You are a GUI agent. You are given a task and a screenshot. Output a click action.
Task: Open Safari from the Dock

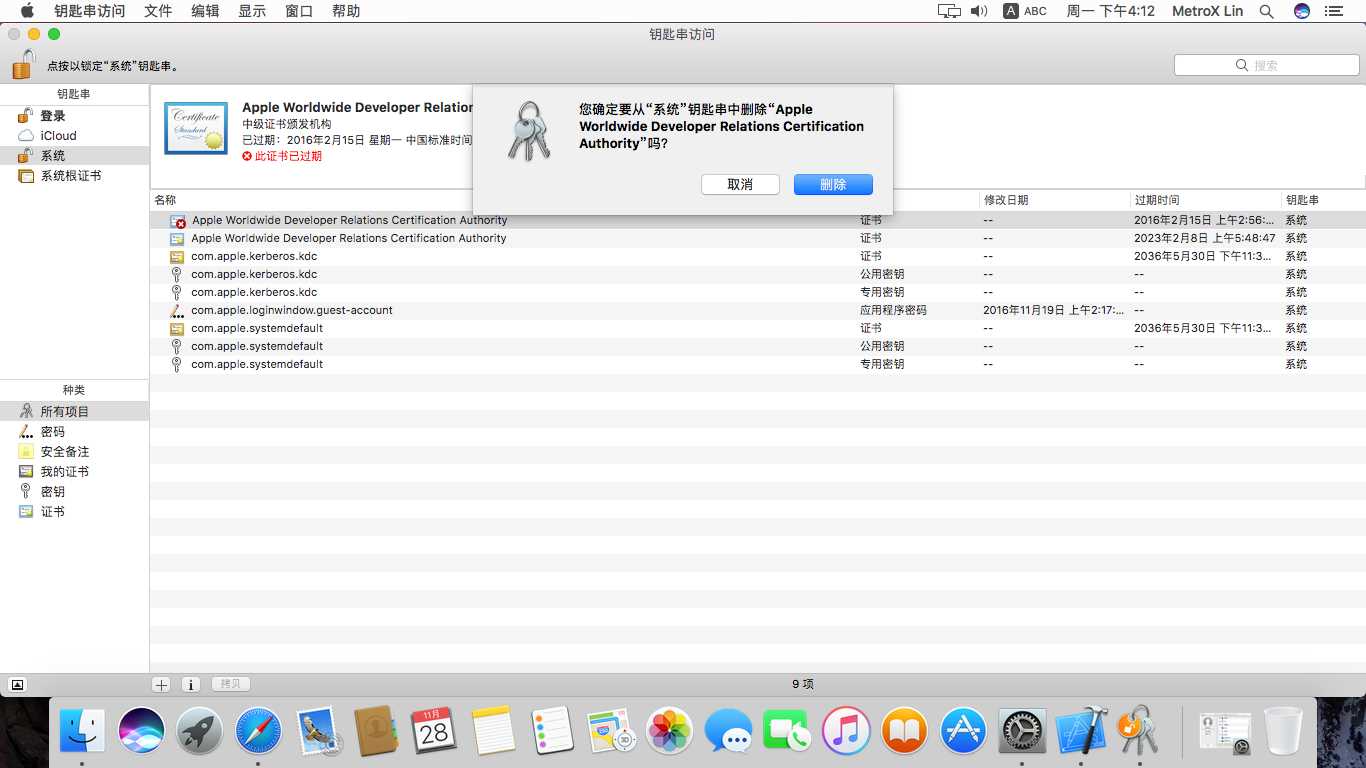tap(258, 731)
